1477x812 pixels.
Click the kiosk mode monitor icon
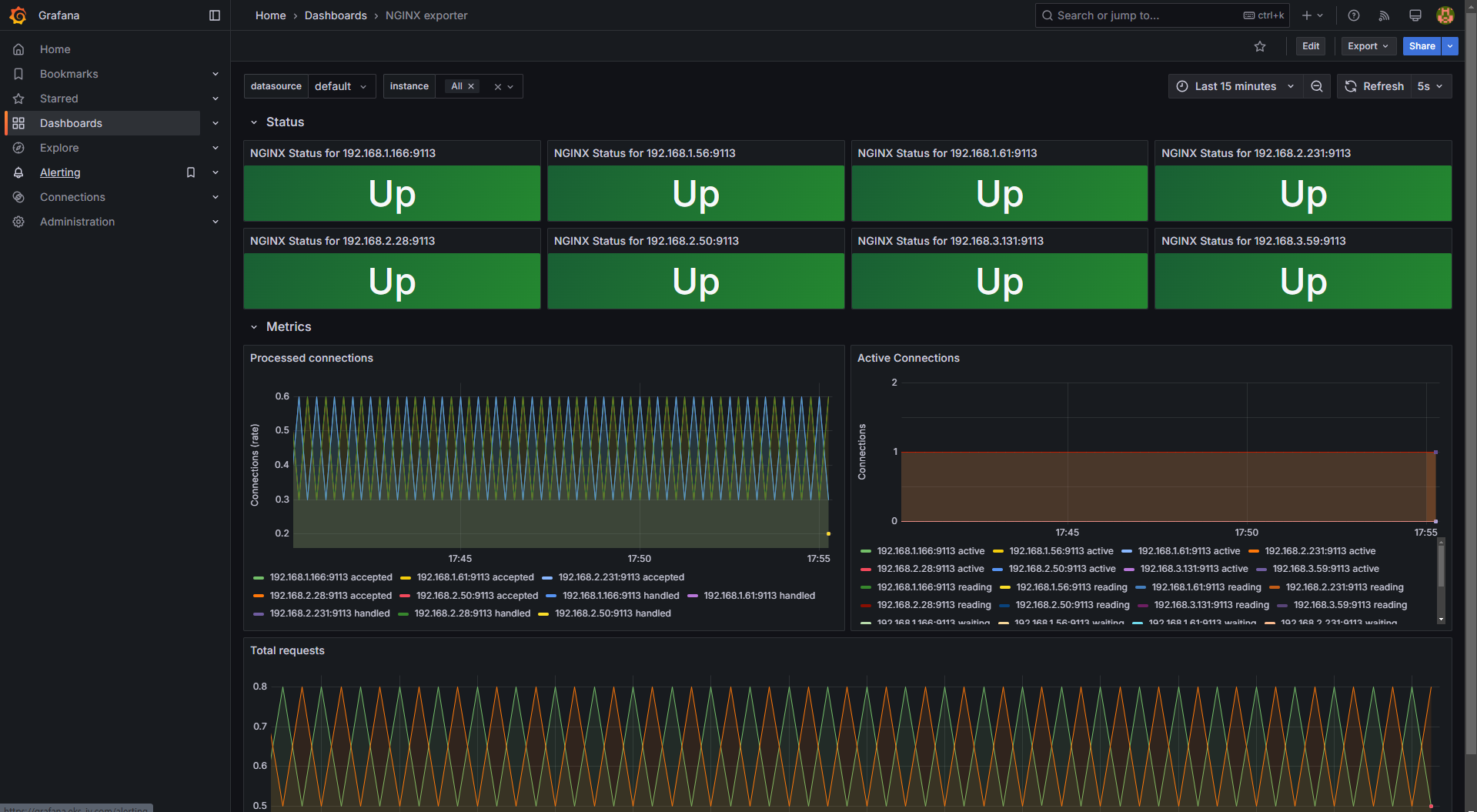click(1415, 15)
